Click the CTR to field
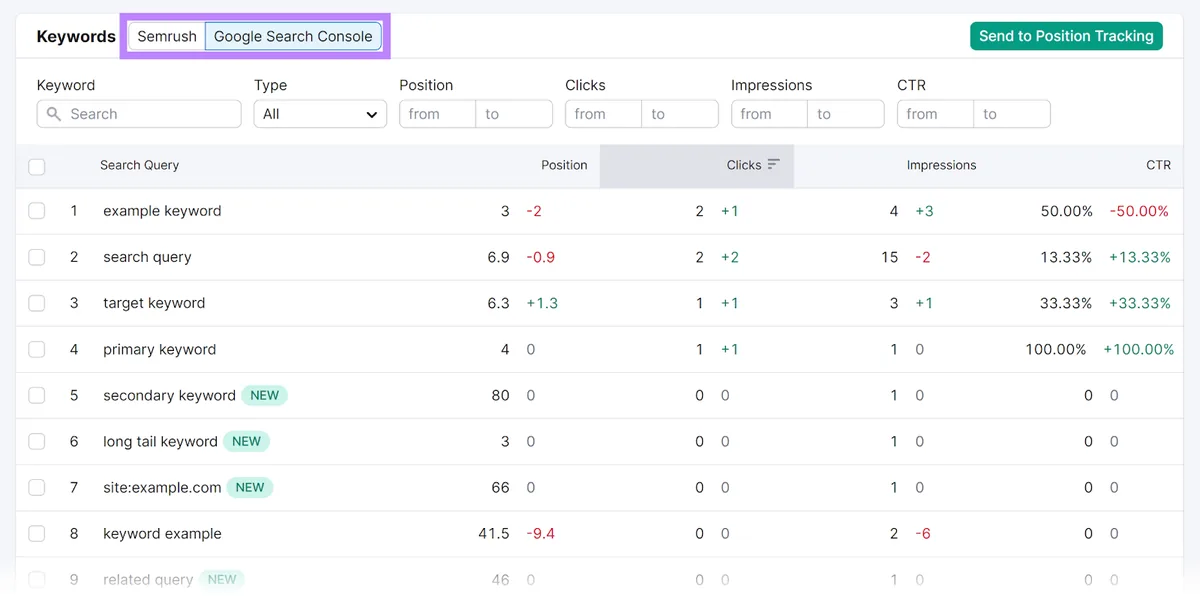Viewport: 1200px width, 603px height. (1012, 114)
